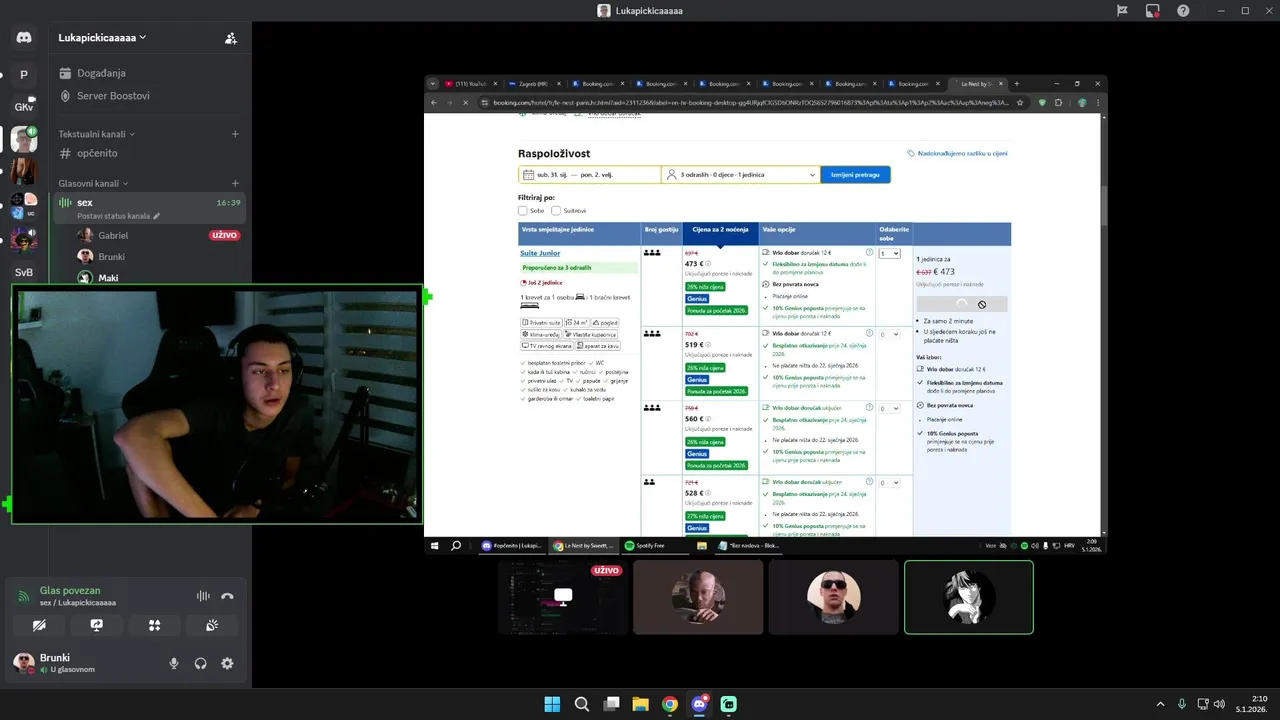Deafen with the headphones icon
Screen dimensions: 1280x720
(201, 663)
